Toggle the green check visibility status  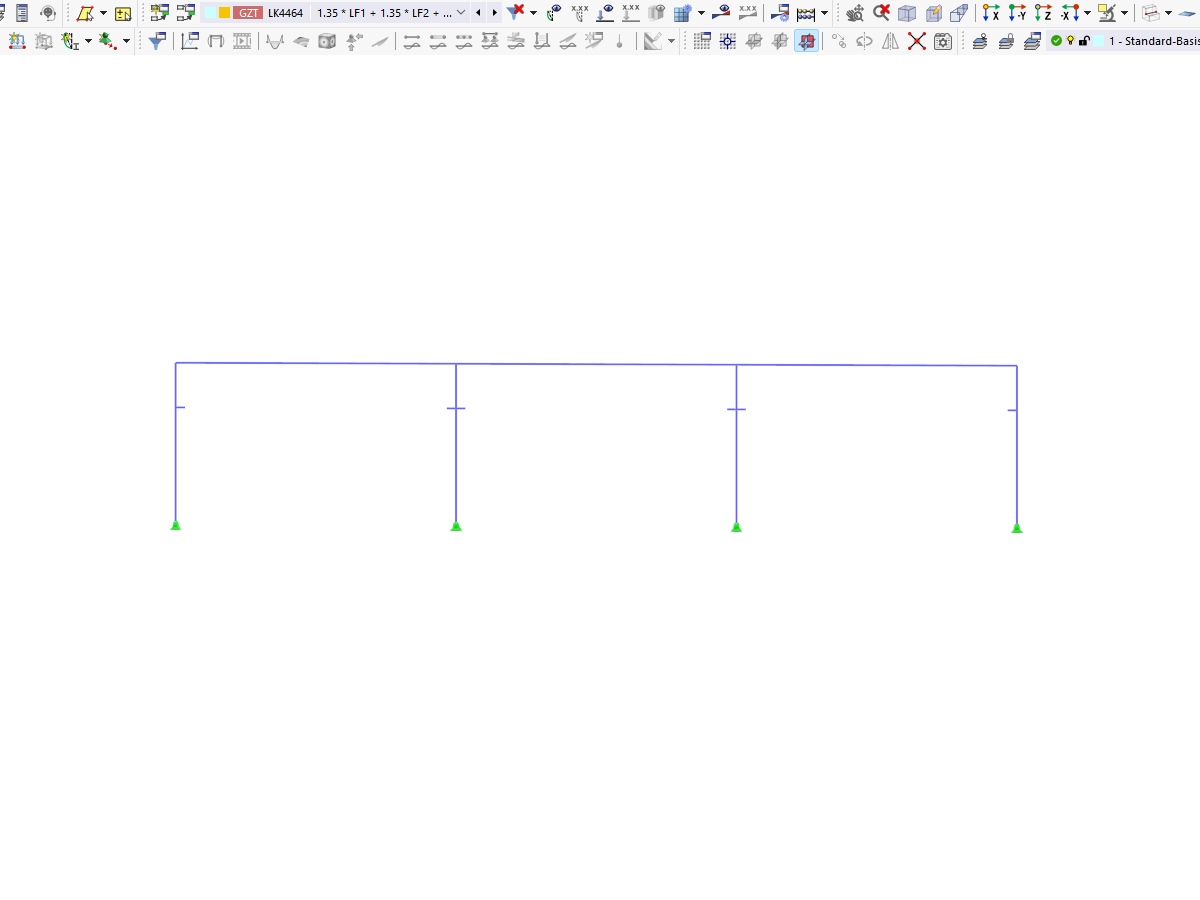[1056, 41]
